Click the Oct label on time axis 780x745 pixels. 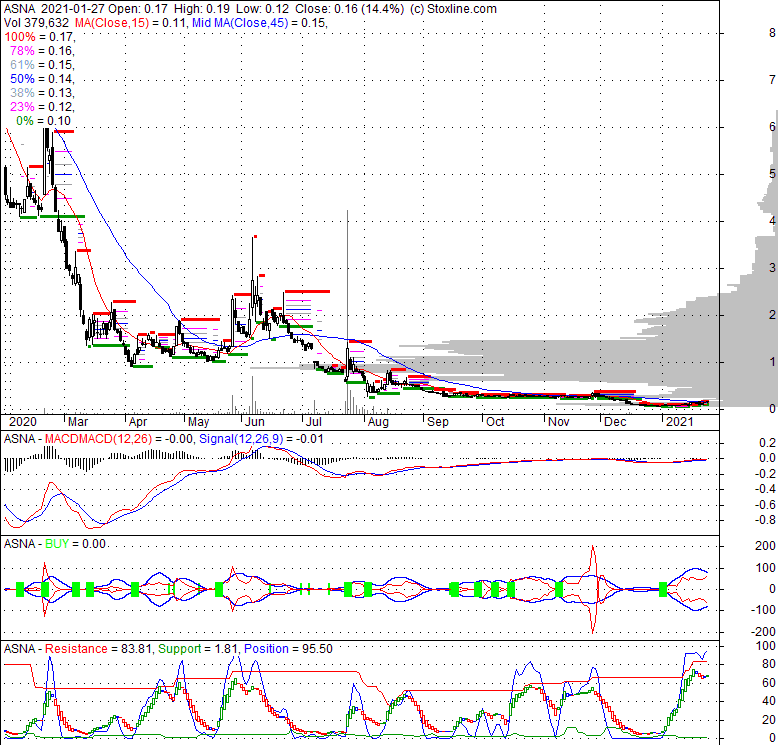click(495, 422)
